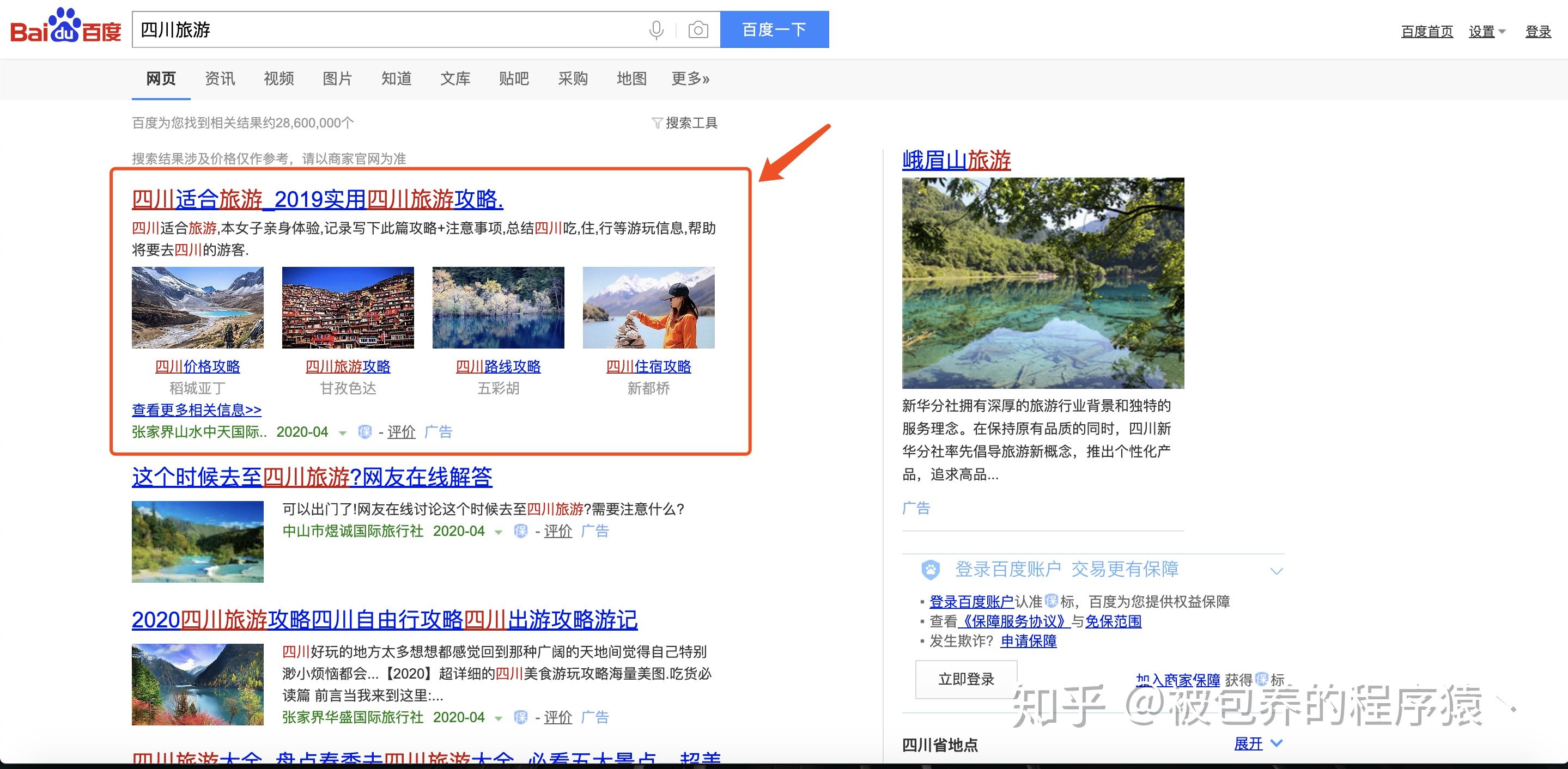Switch to the 视频 tab
Image resolution: width=1568 pixels, height=769 pixels.
[279, 78]
